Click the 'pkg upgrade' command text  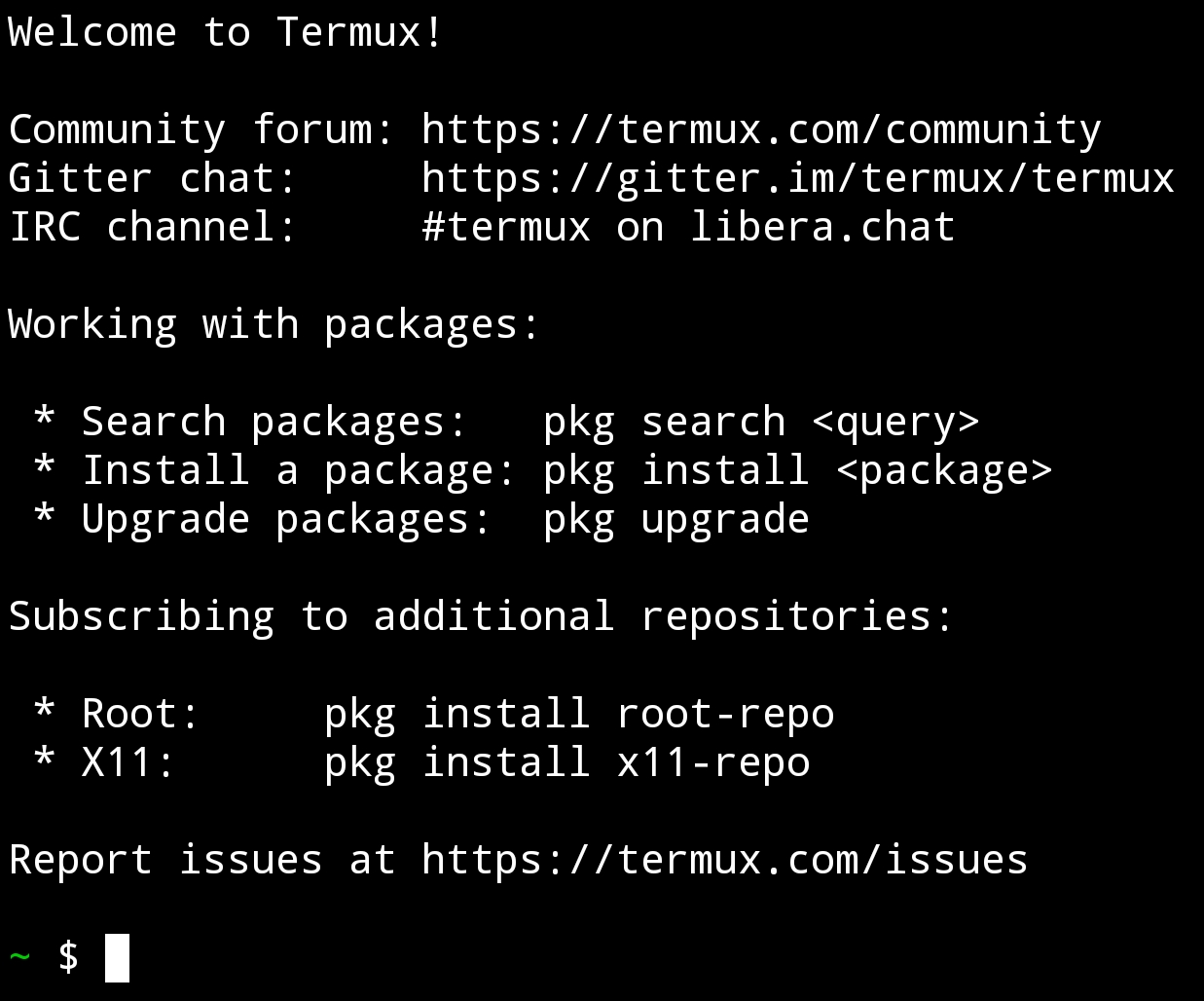(676, 520)
